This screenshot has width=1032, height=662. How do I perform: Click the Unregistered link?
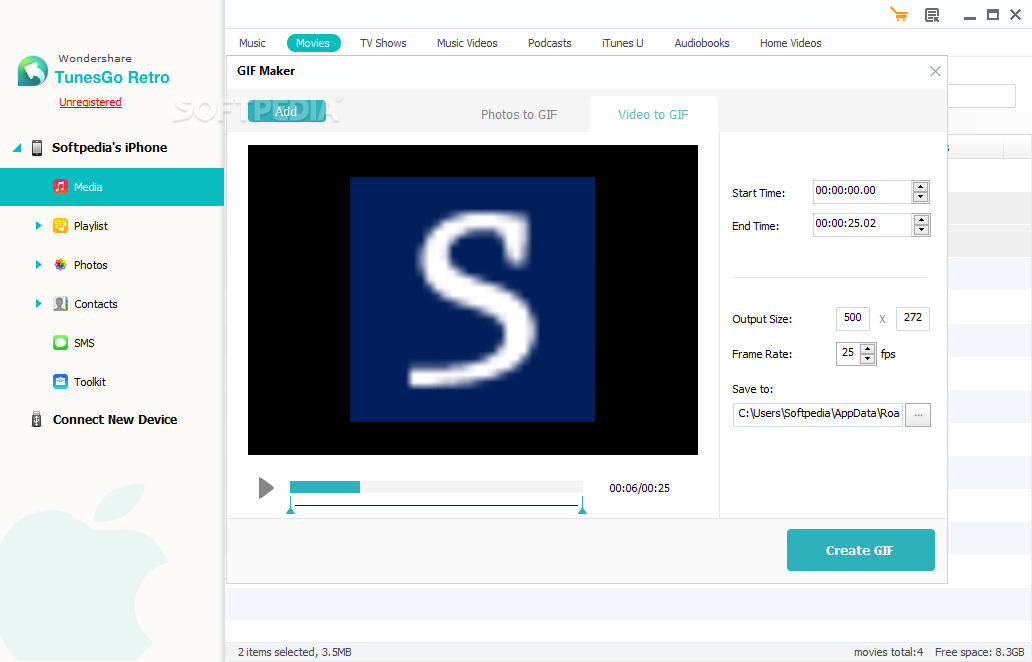pos(90,102)
